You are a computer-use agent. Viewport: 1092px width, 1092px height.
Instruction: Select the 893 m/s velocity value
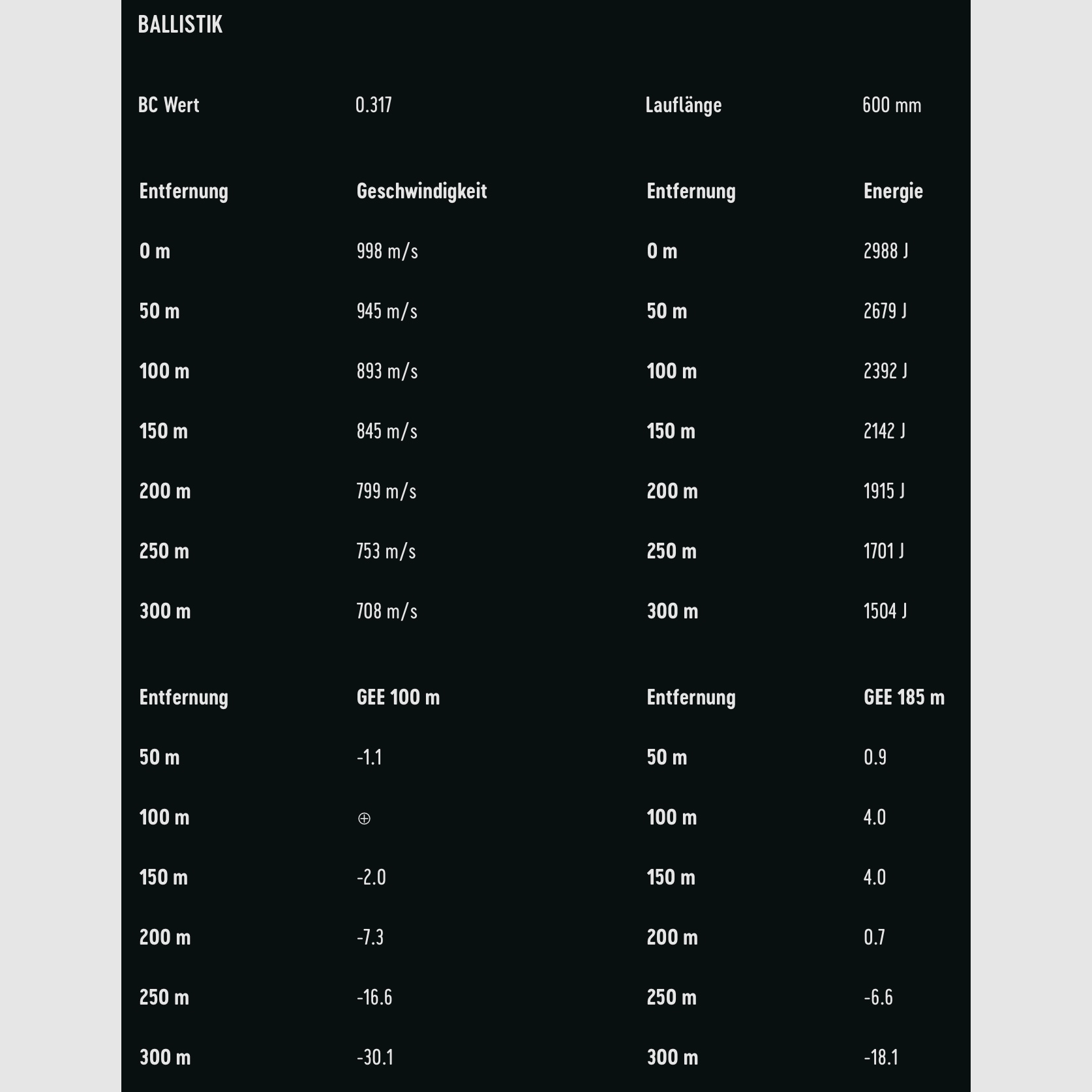click(x=387, y=371)
